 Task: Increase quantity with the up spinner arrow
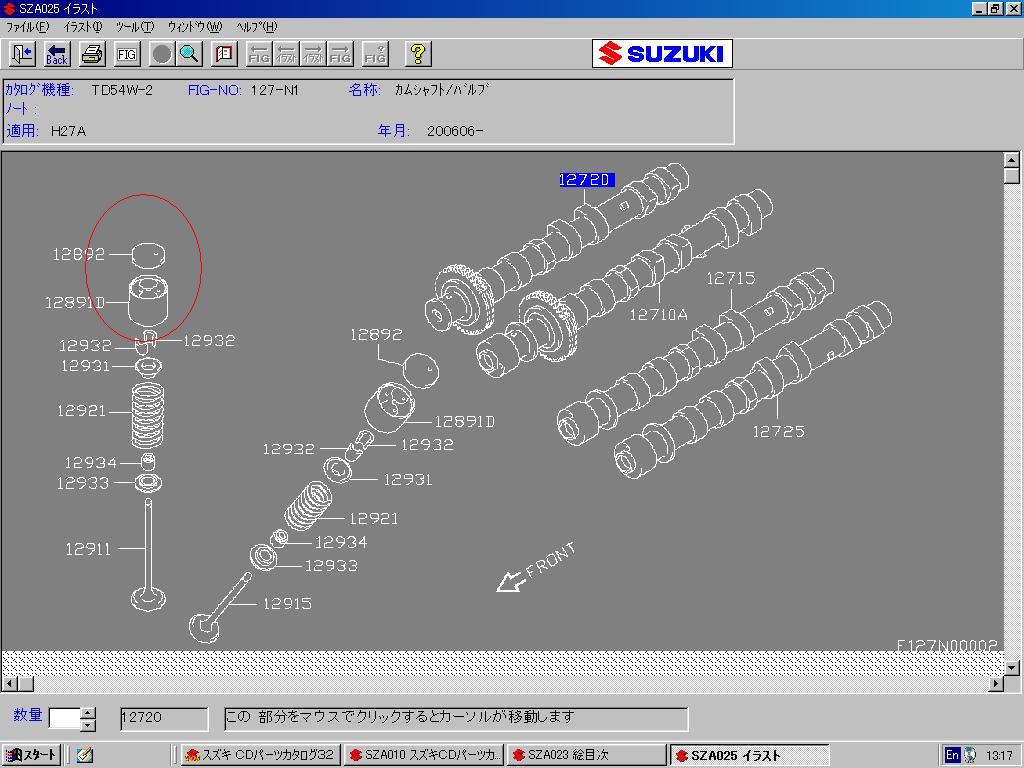click(88, 713)
